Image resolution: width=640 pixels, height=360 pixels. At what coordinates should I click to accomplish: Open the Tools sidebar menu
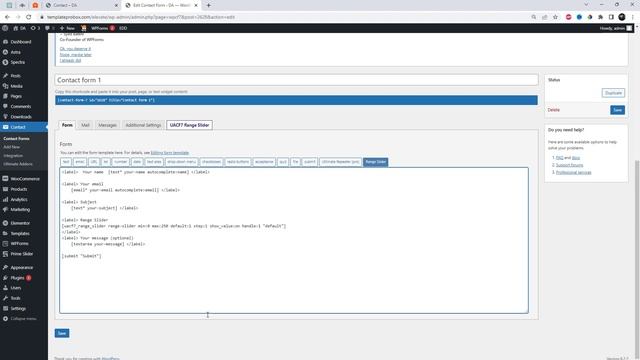click(16, 298)
